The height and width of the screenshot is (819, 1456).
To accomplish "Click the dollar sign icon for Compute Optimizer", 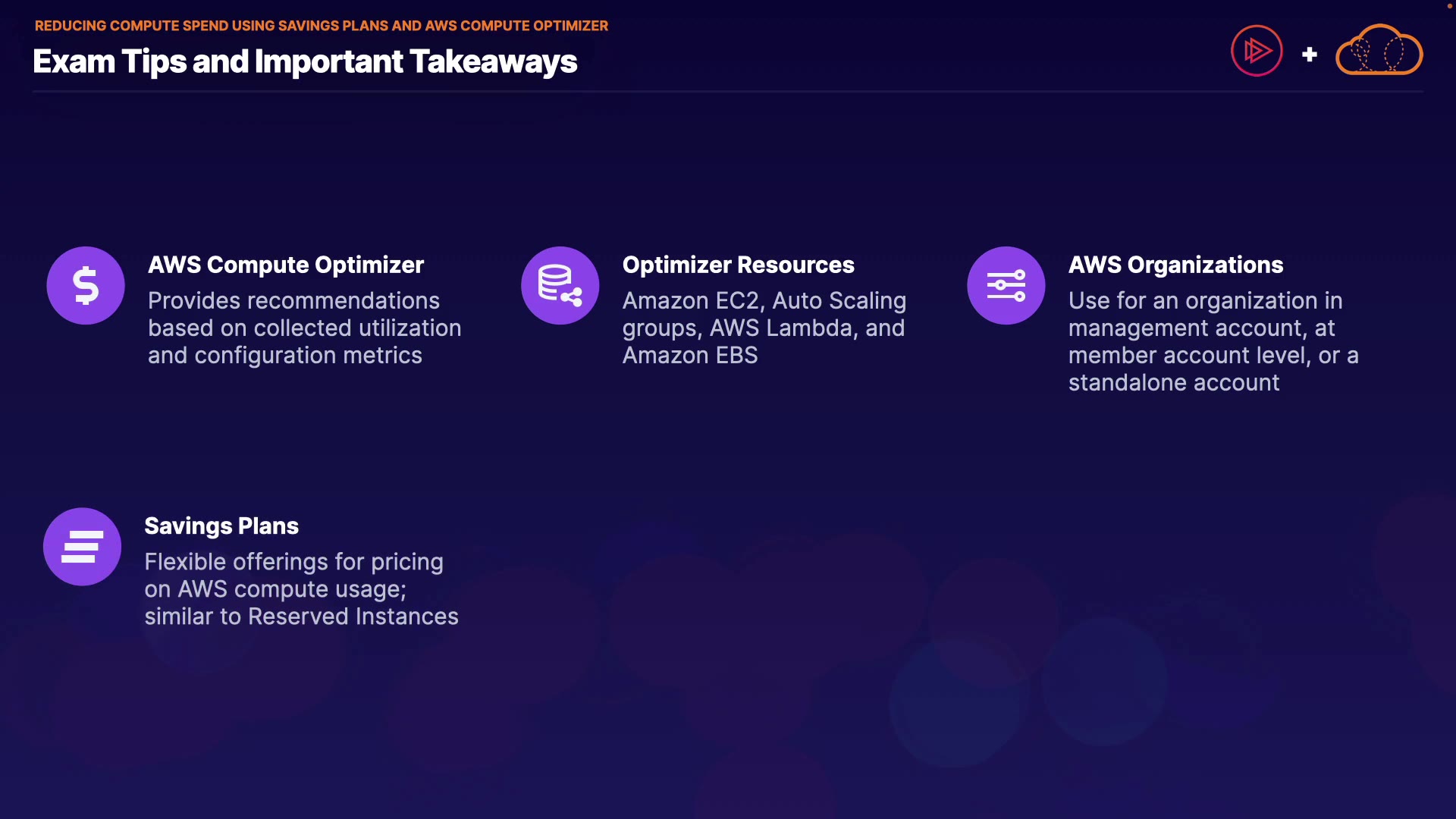I will [x=86, y=286].
